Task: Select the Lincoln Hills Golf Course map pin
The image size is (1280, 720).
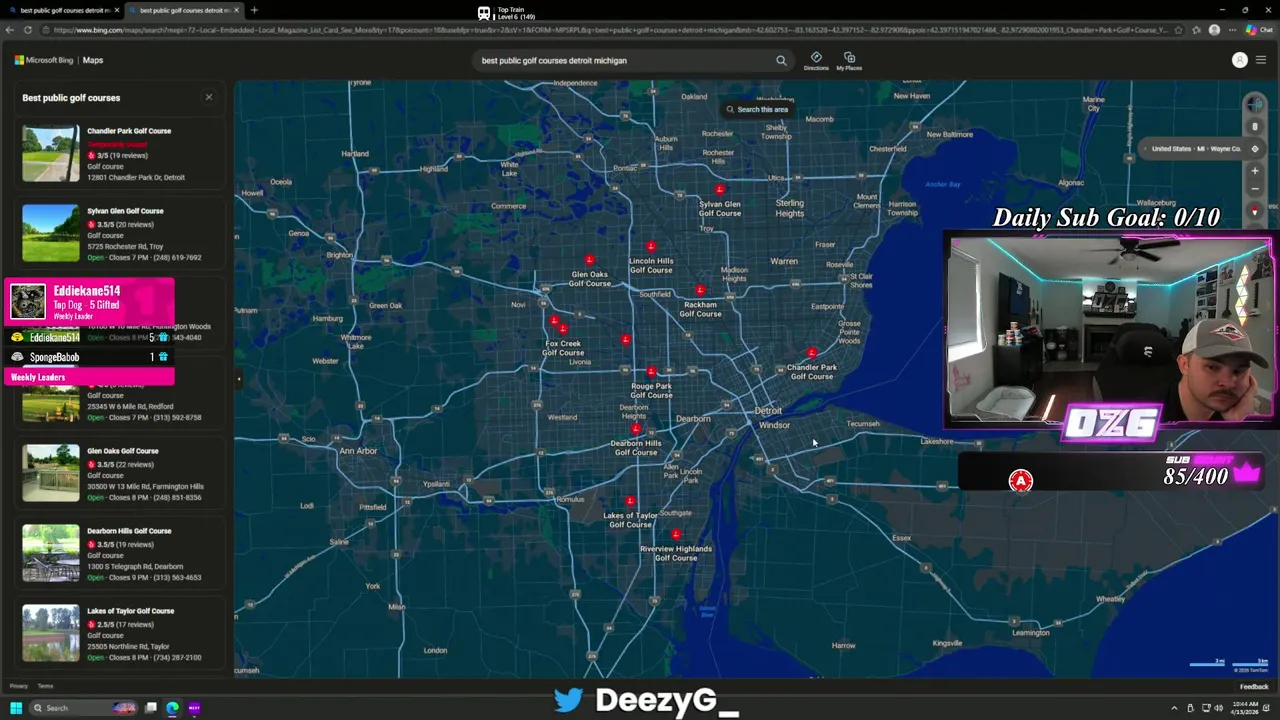Action: point(651,246)
